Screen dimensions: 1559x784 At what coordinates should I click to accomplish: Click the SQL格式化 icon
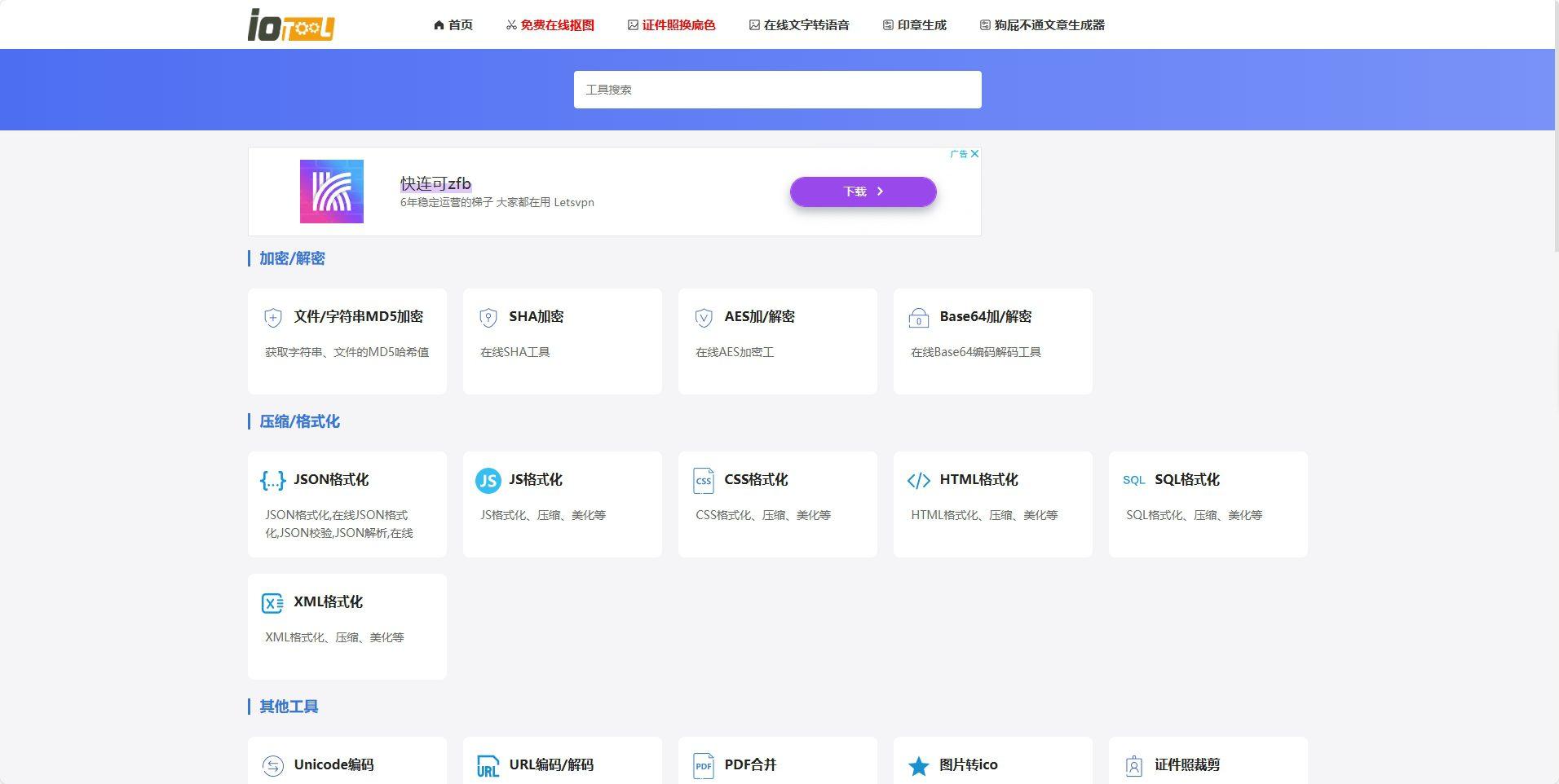1134,481
